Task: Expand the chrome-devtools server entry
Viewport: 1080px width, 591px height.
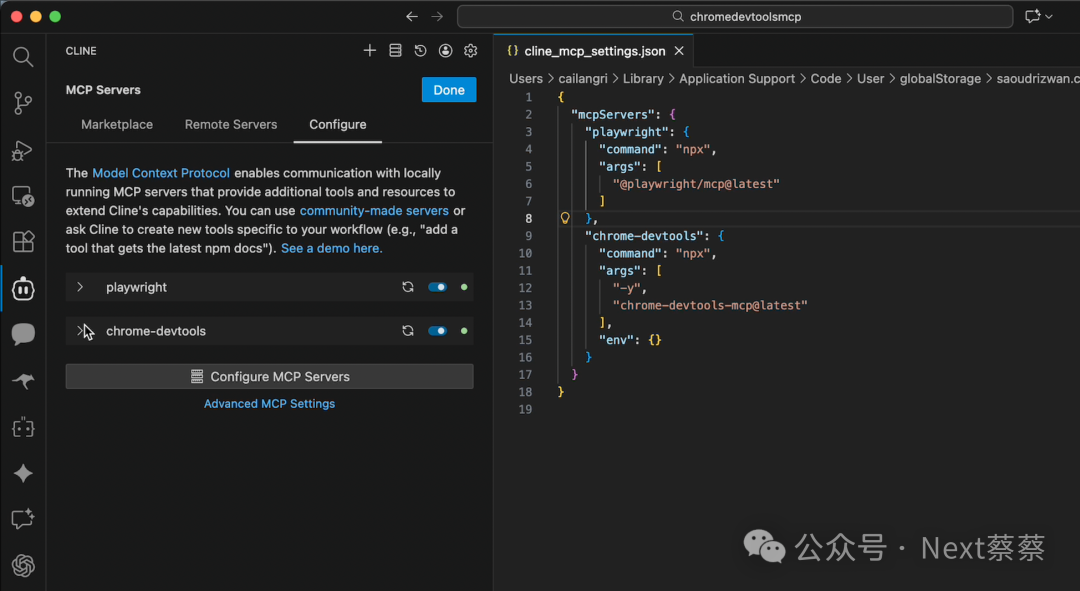Action: [81, 331]
